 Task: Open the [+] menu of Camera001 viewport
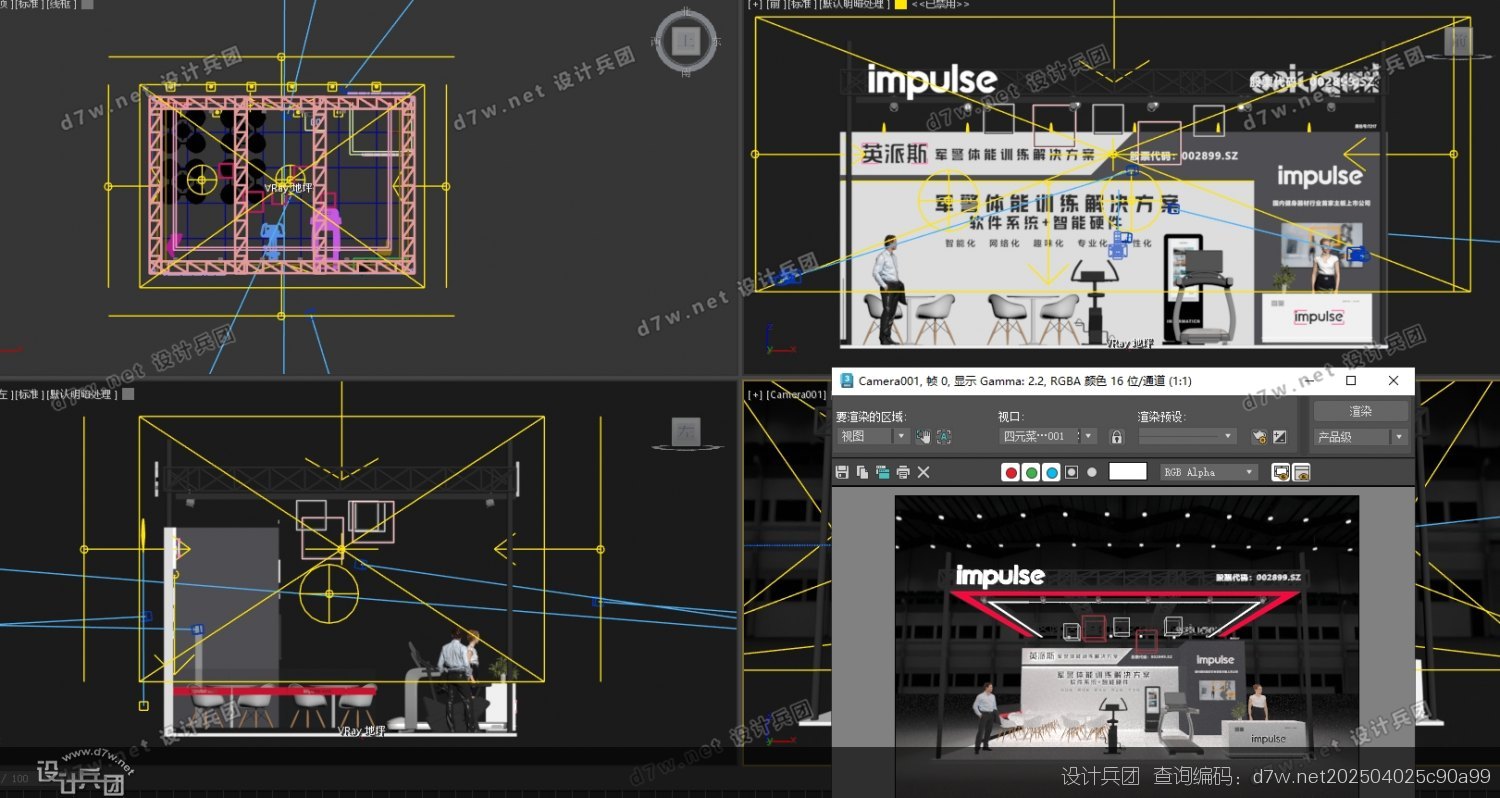[755, 395]
